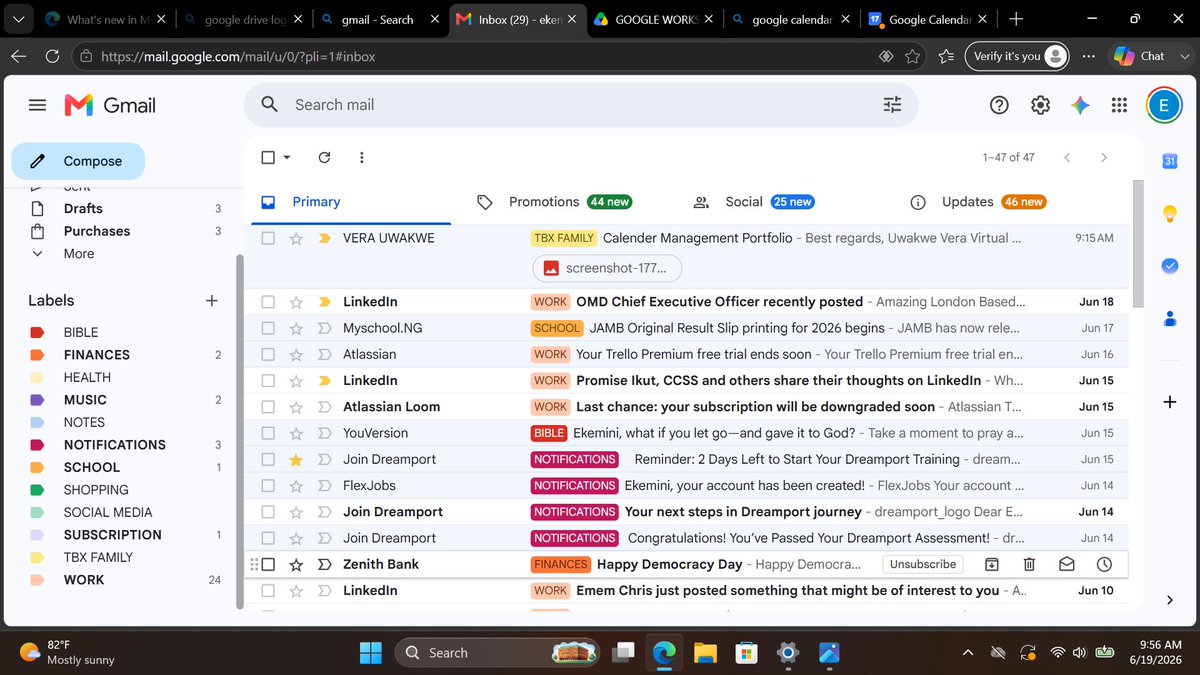The image size is (1200, 675).
Task: Open the Gmail main menu hamburger icon
Action: [x=38, y=105]
